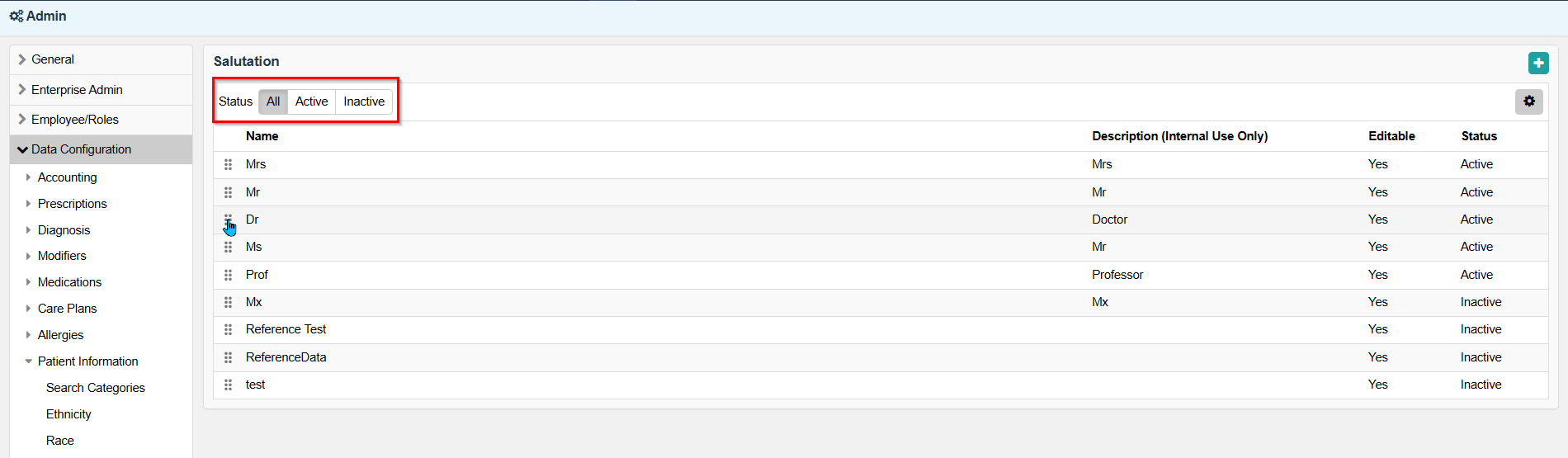Click the green add salutation plus button

pos(1537,63)
